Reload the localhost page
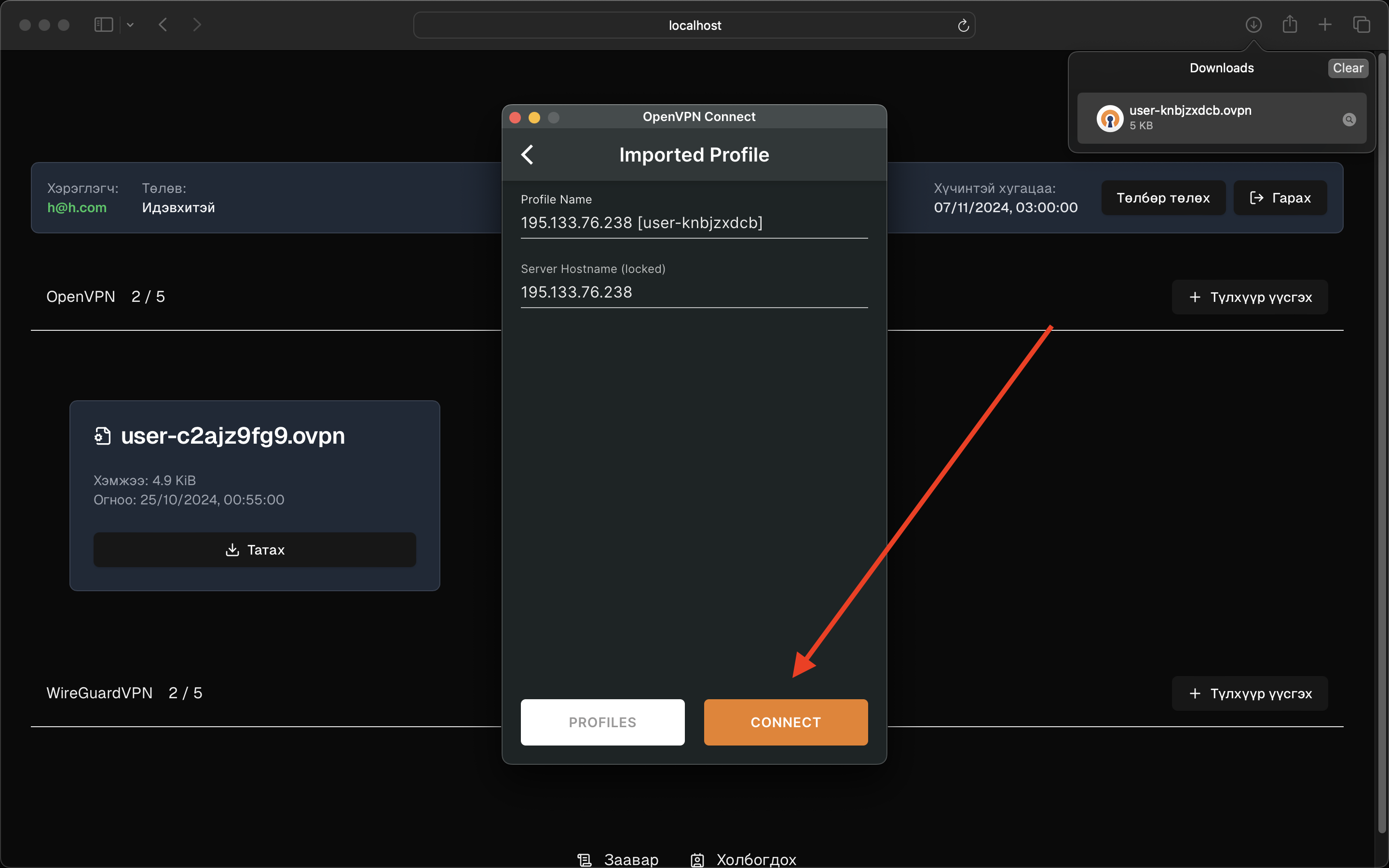 [963, 25]
